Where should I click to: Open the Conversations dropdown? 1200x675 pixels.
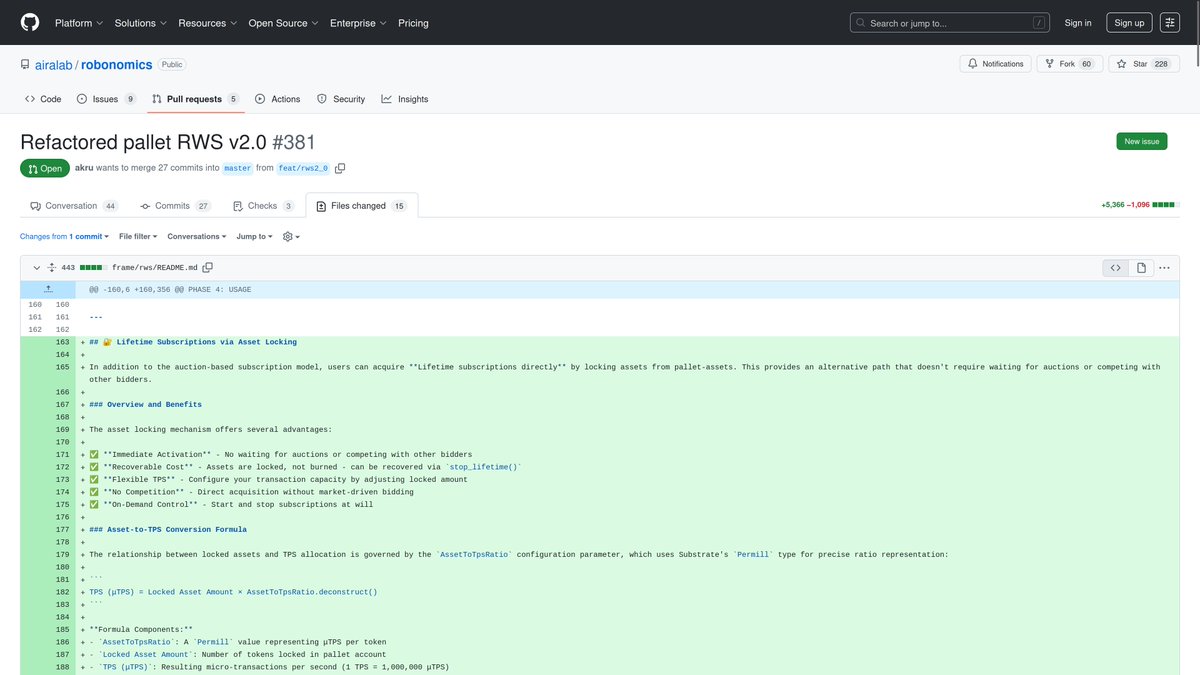pos(196,236)
